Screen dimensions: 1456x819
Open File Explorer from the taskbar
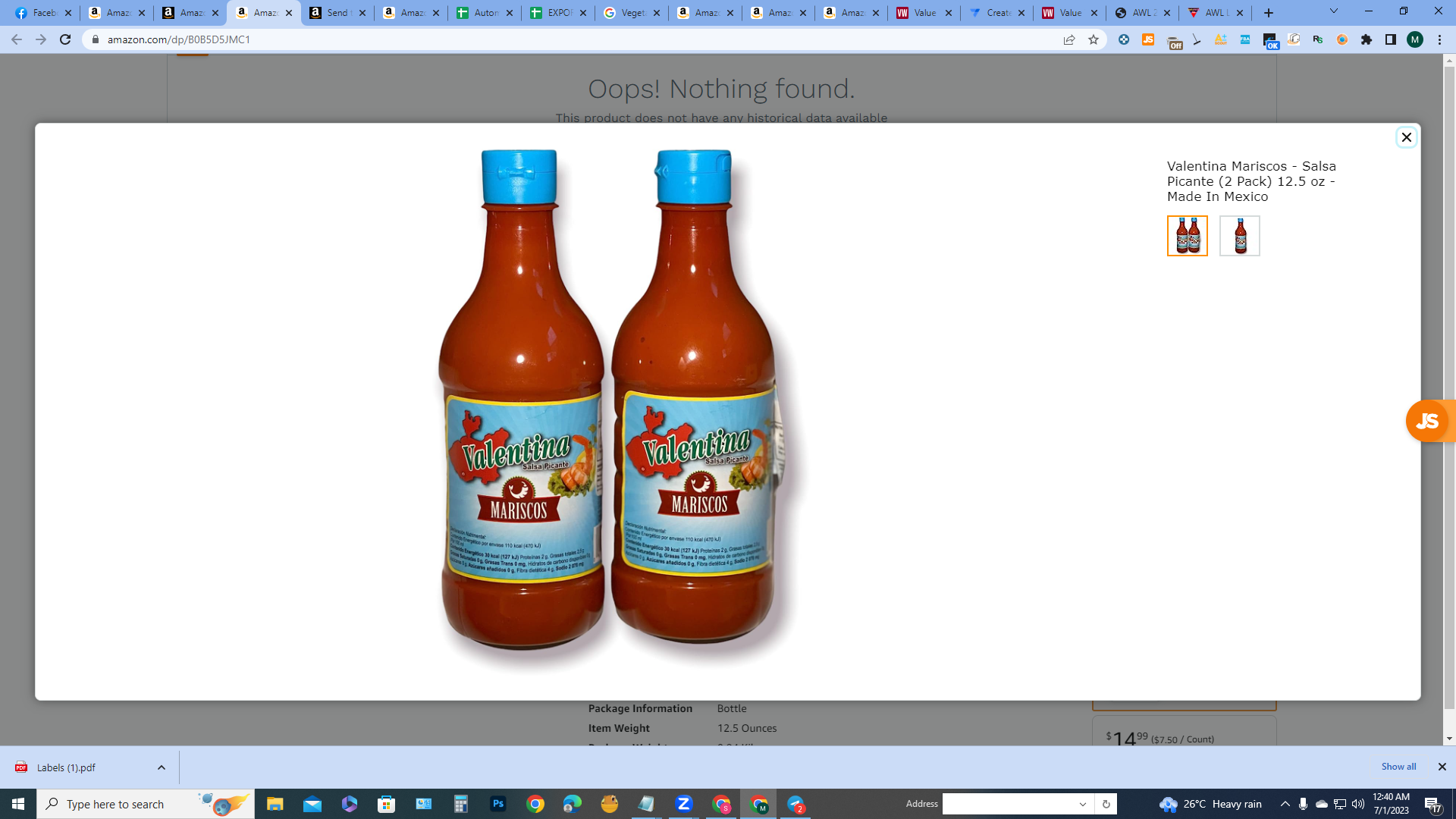click(x=275, y=804)
